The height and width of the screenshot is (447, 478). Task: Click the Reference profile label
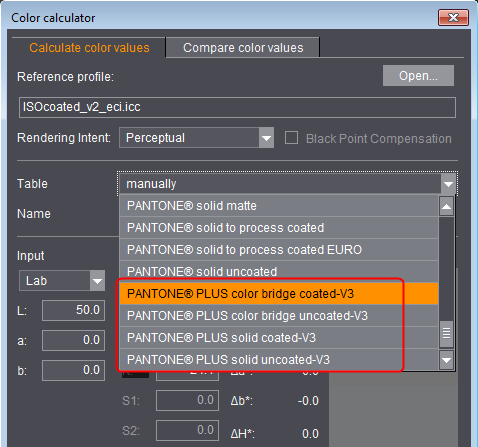(x=65, y=77)
